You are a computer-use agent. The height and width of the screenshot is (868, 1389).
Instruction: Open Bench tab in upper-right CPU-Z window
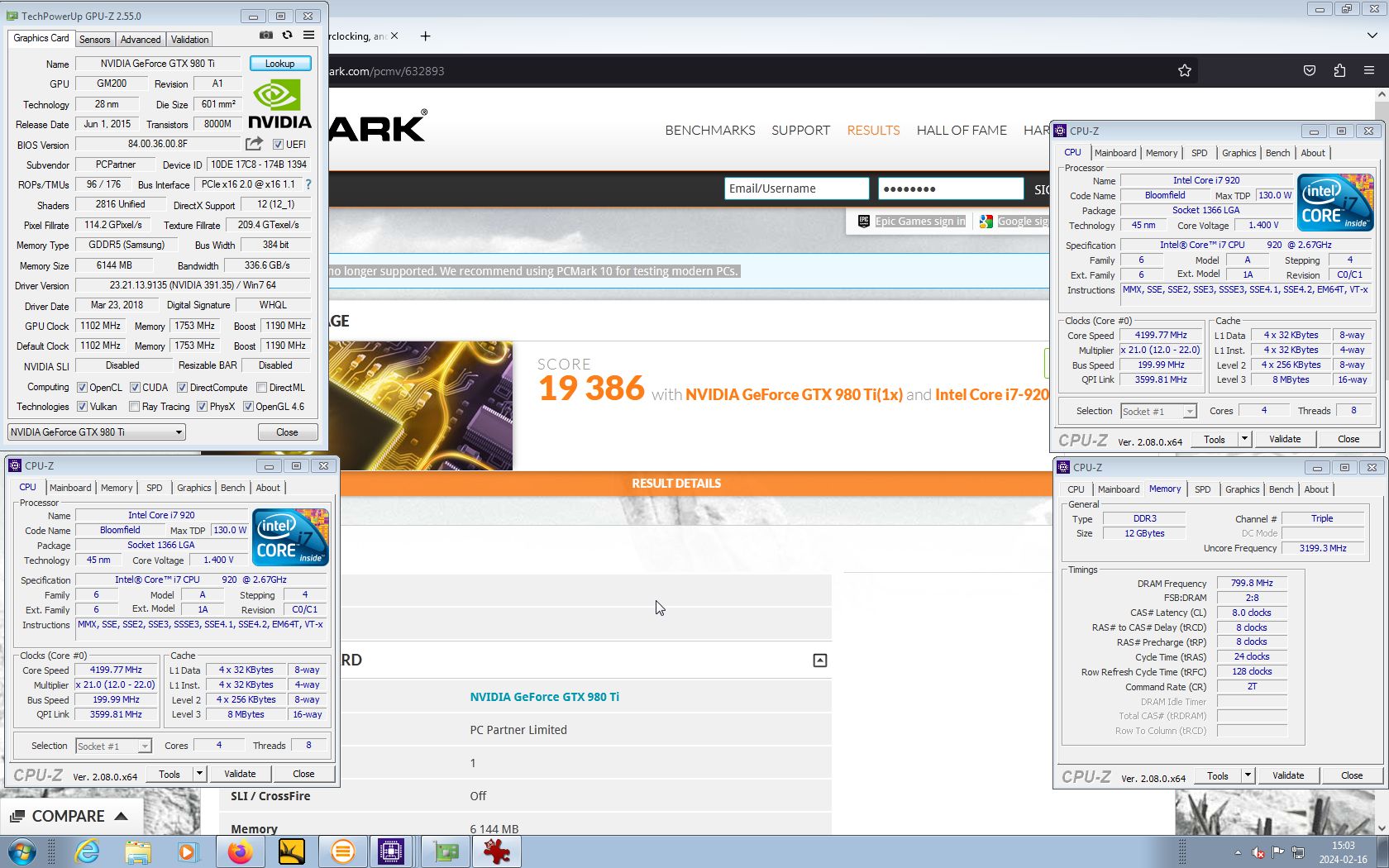coord(1277,153)
